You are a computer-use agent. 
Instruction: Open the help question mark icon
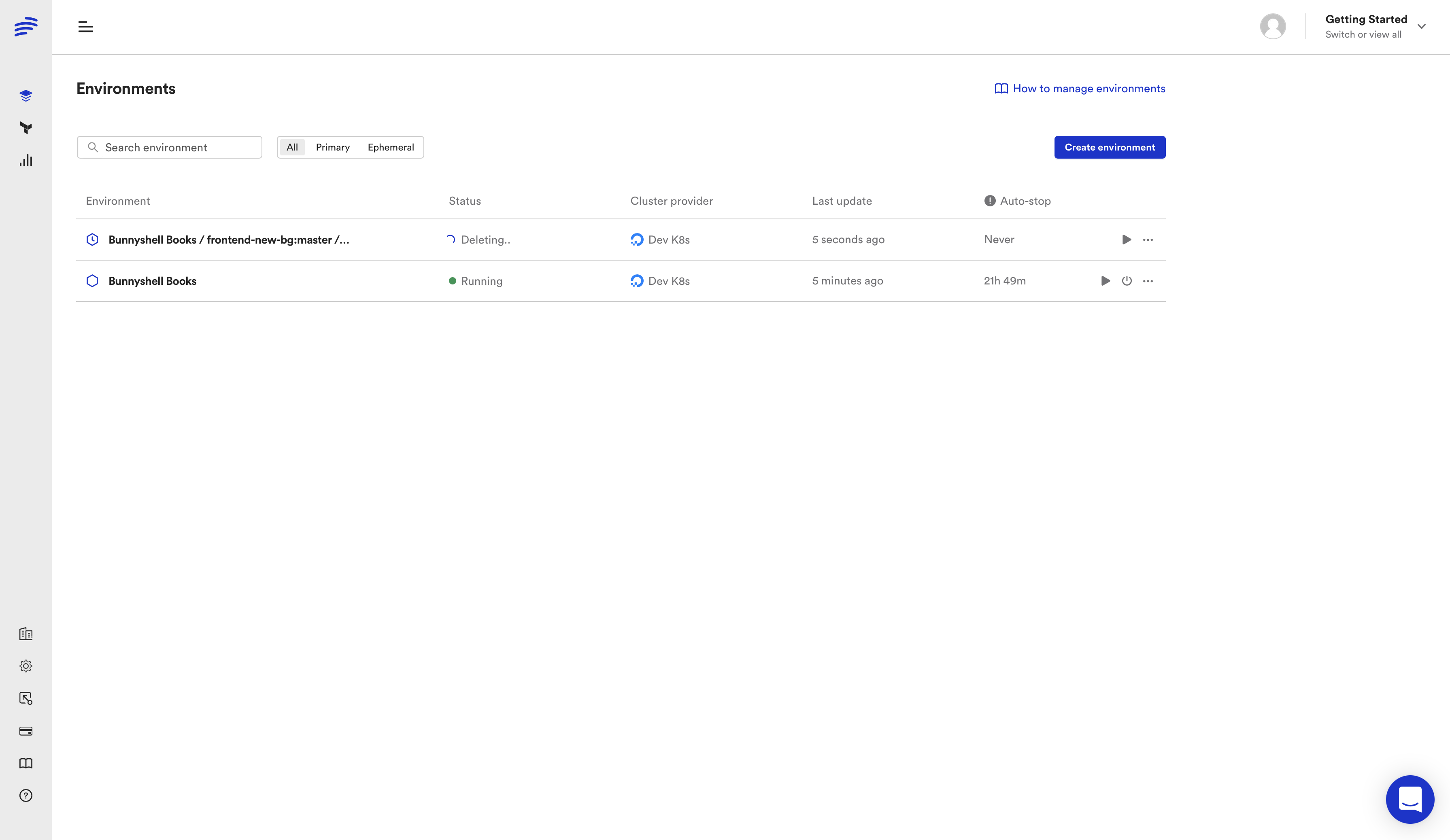(x=26, y=795)
